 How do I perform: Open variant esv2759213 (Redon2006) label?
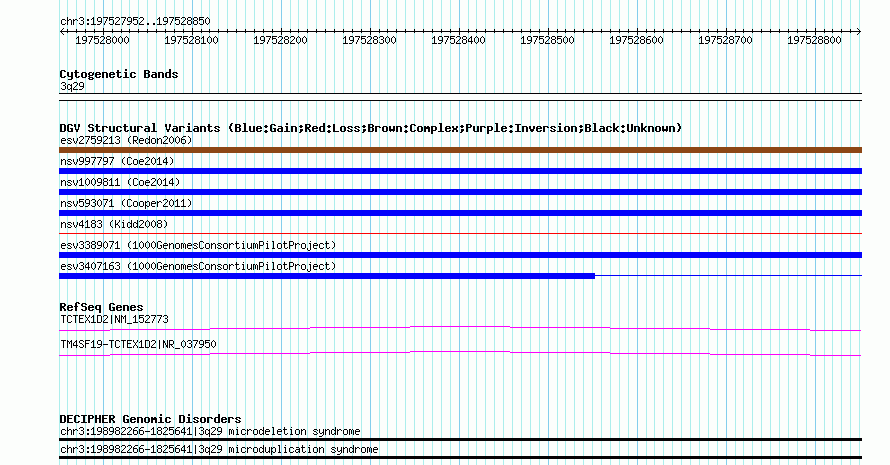point(126,140)
